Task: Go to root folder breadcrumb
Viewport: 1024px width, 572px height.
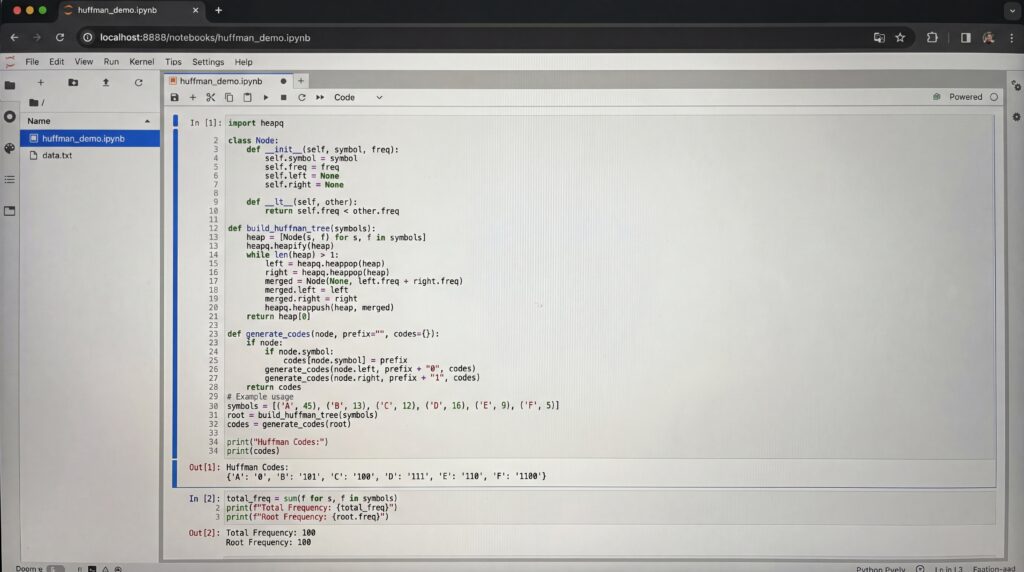Action: (37, 103)
